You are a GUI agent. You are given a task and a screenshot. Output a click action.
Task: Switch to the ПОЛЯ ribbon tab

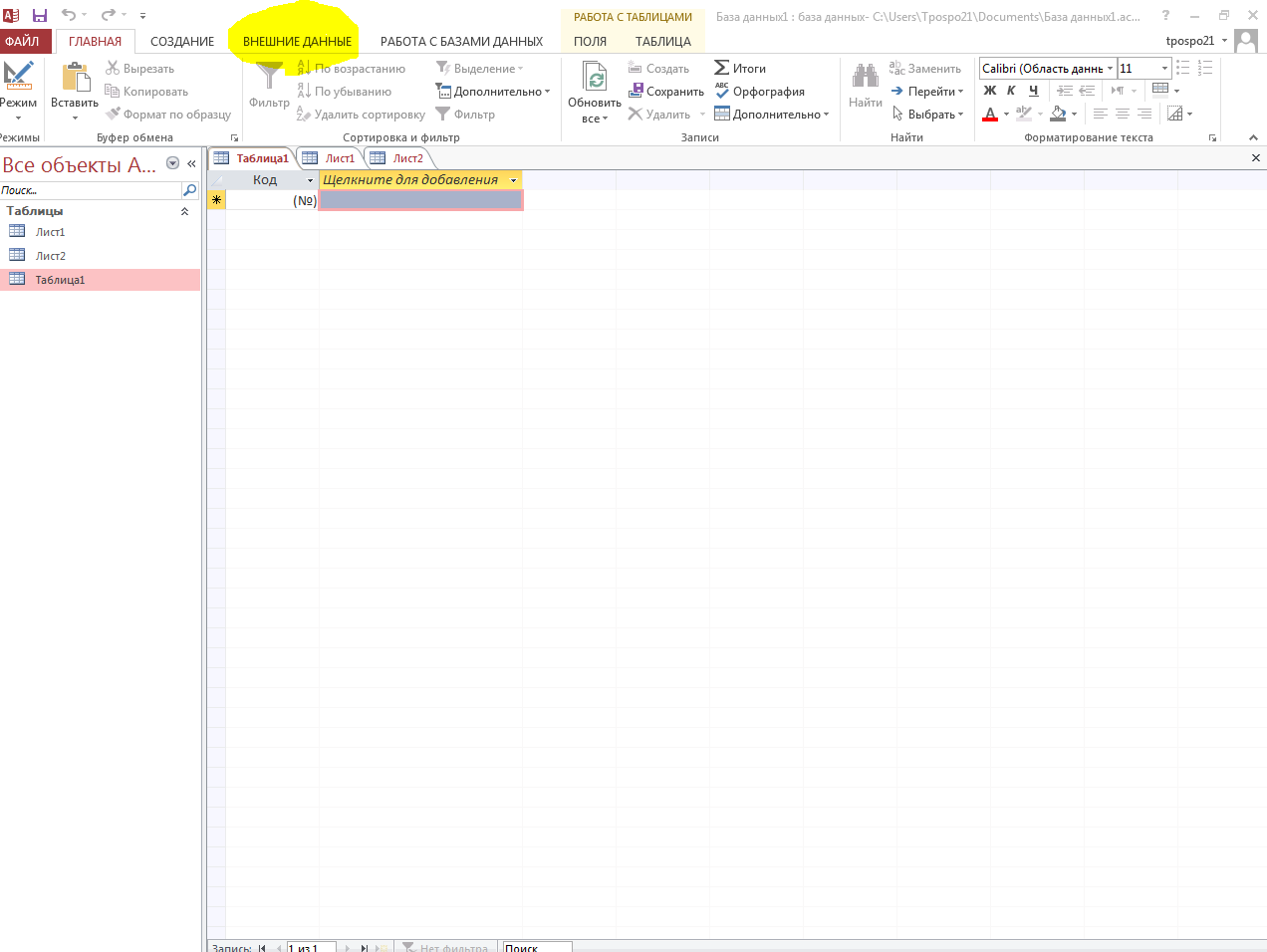point(590,42)
